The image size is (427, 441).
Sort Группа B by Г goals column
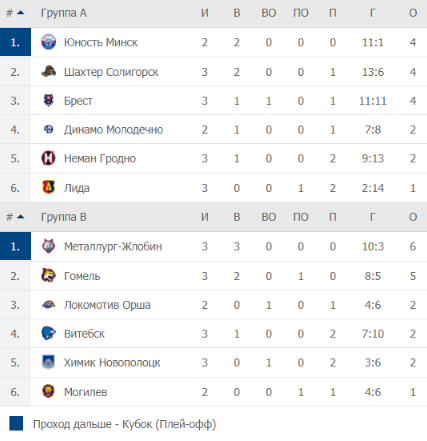click(373, 217)
